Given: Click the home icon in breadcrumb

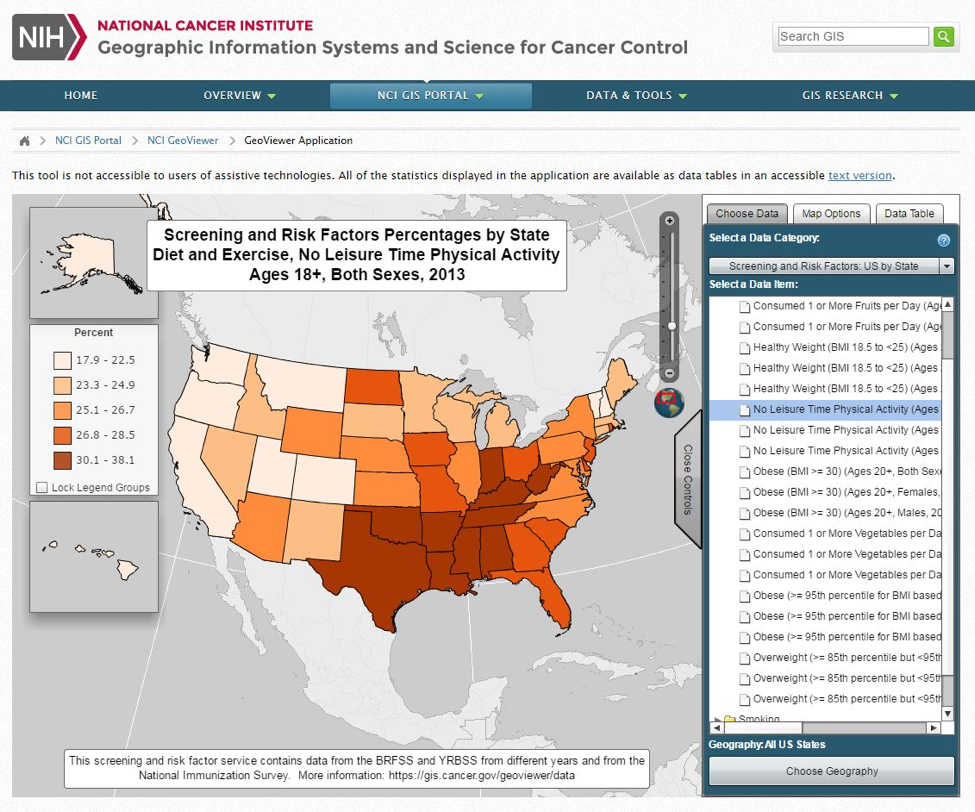Looking at the screenshot, I should click(x=25, y=141).
